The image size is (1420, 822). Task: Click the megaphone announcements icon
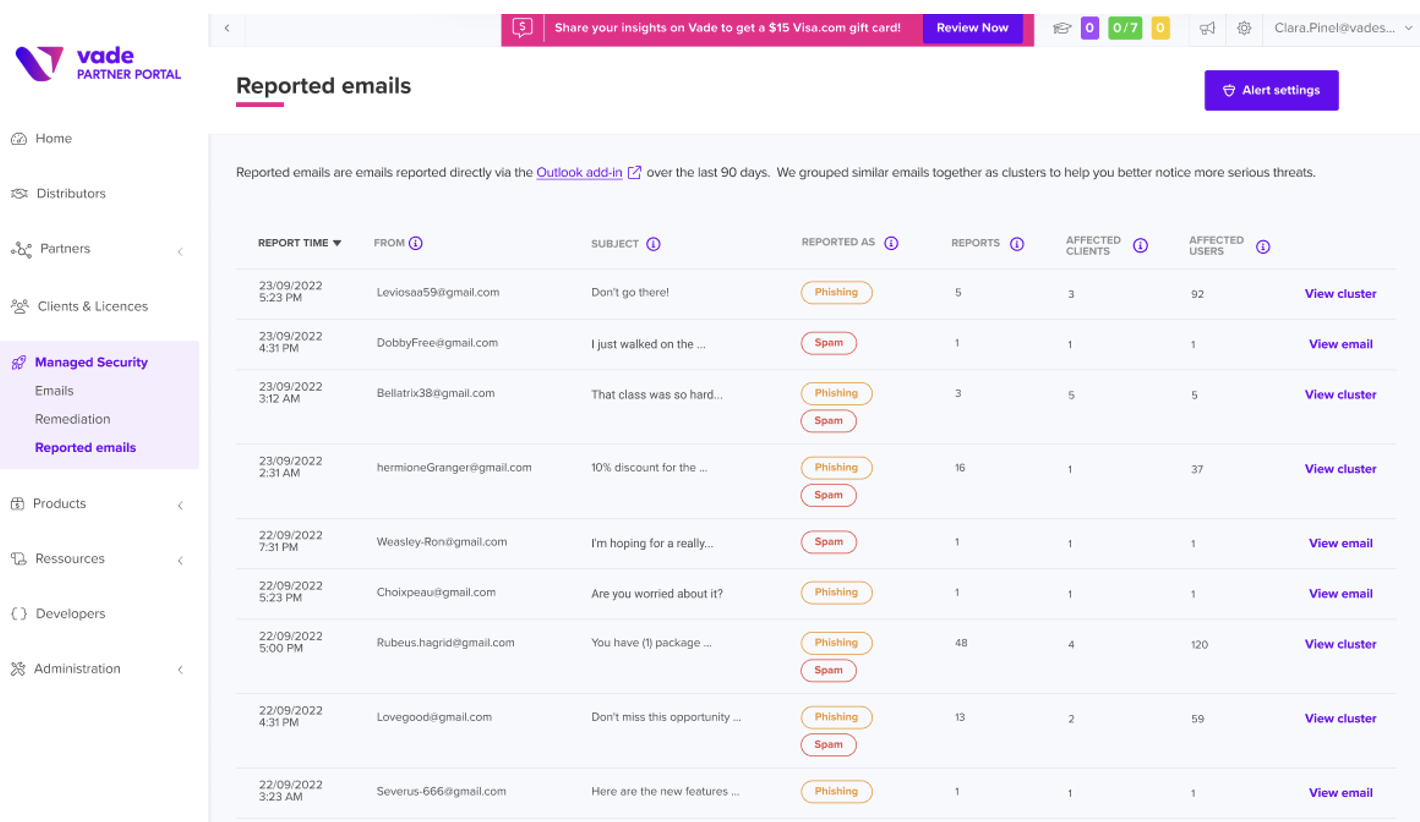tap(1207, 29)
